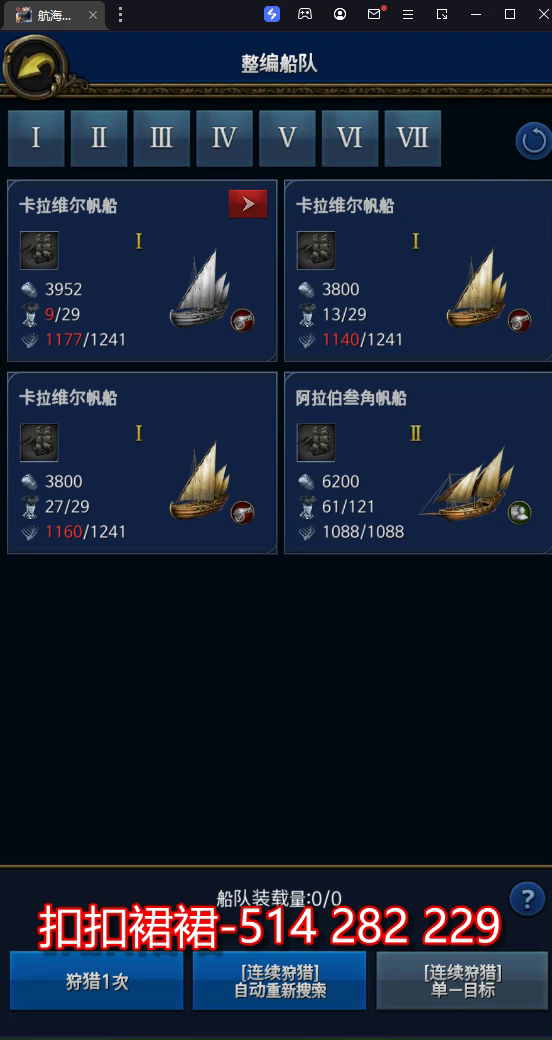This screenshot has height=1040, width=552.
Task: Open the three-dot tab options menu
Action: click(120, 15)
